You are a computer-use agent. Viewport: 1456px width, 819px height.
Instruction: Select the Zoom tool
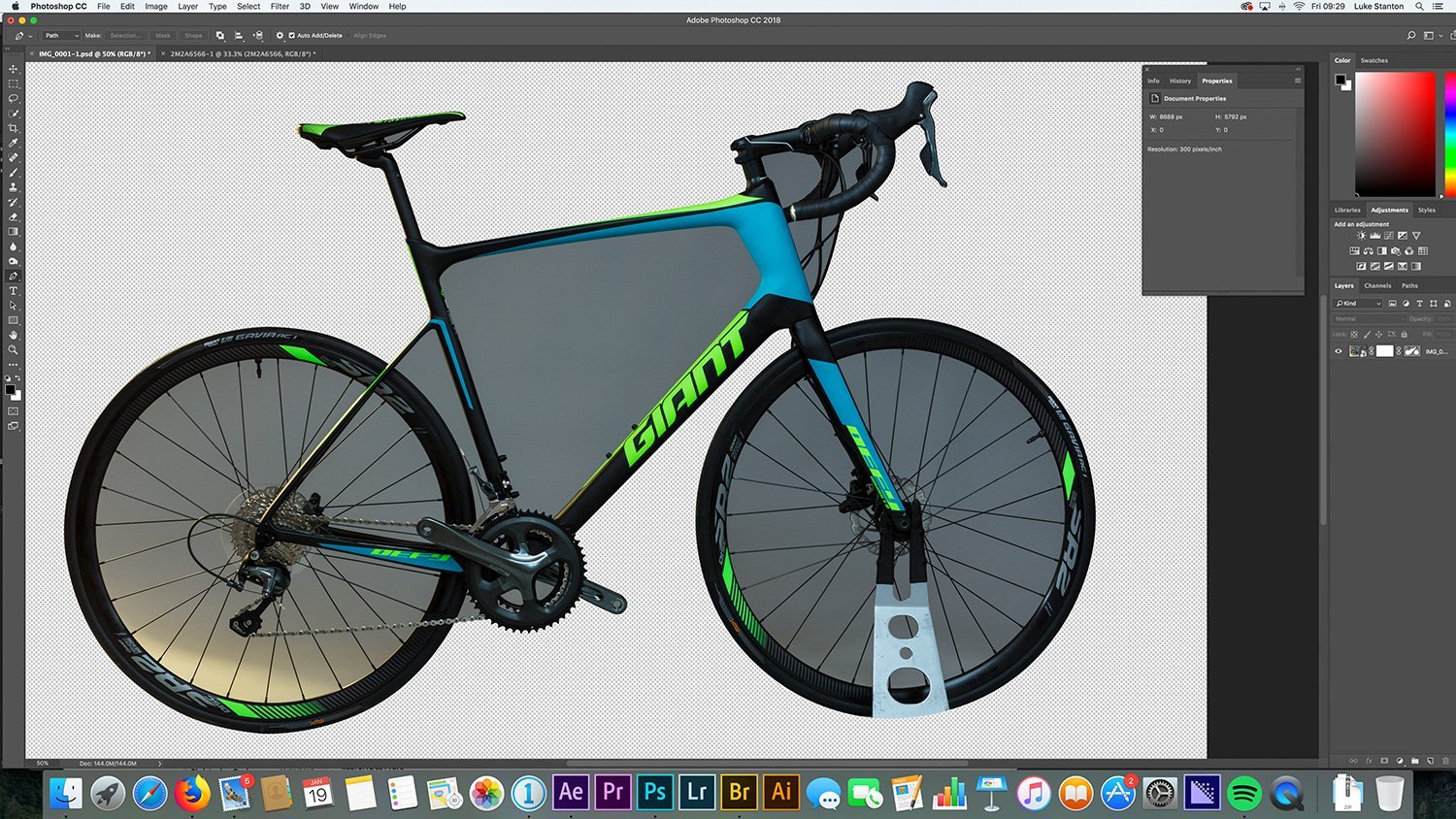tap(13, 349)
